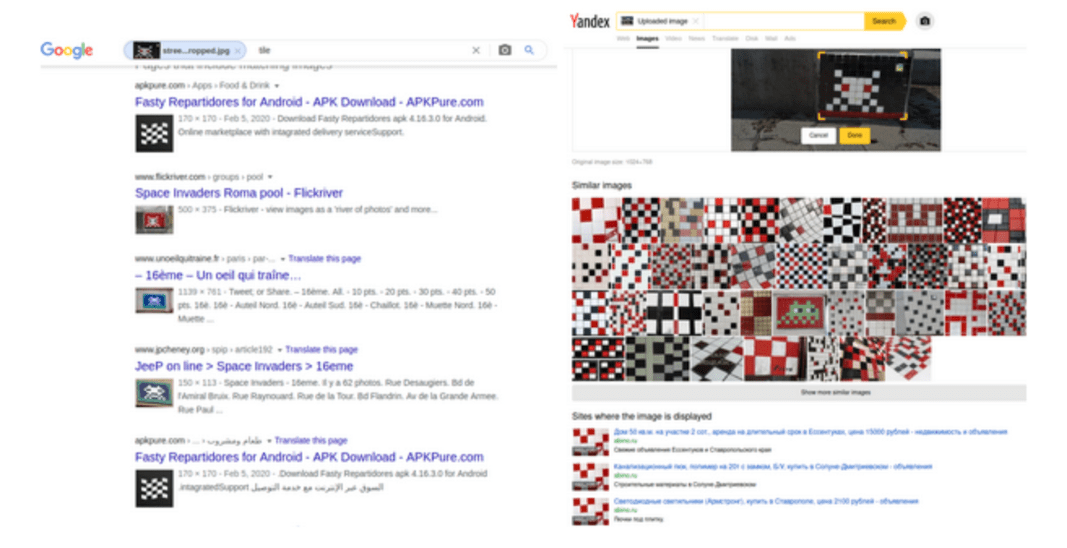Click the cropped skull mosaic preview in Yandex
1067x548 pixels.
[x=862, y=86]
